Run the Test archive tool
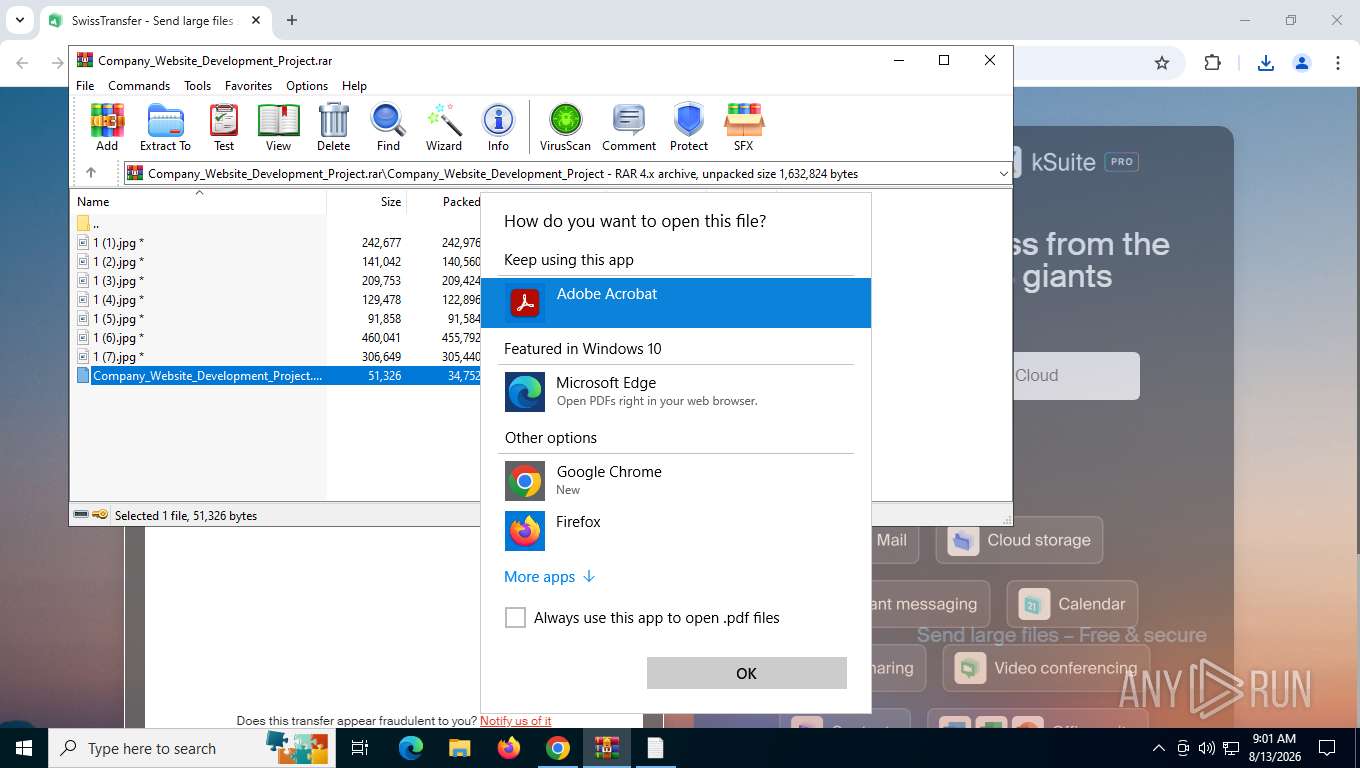 224,127
